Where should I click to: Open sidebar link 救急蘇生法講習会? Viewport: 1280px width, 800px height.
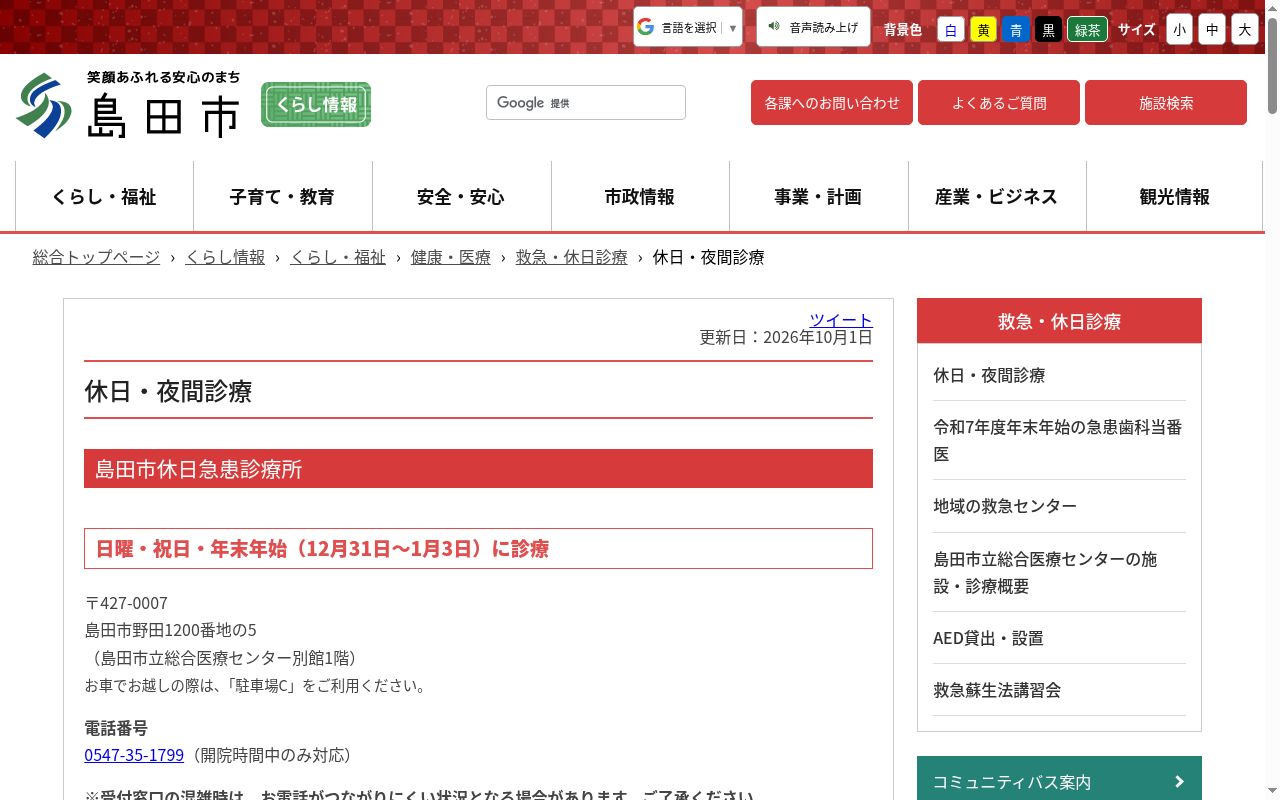pos(997,690)
